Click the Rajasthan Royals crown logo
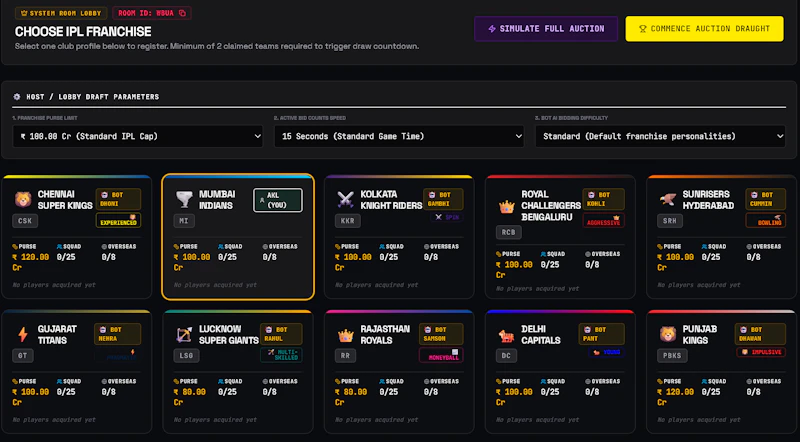Screen dimensions: 800x442 pos(345,335)
